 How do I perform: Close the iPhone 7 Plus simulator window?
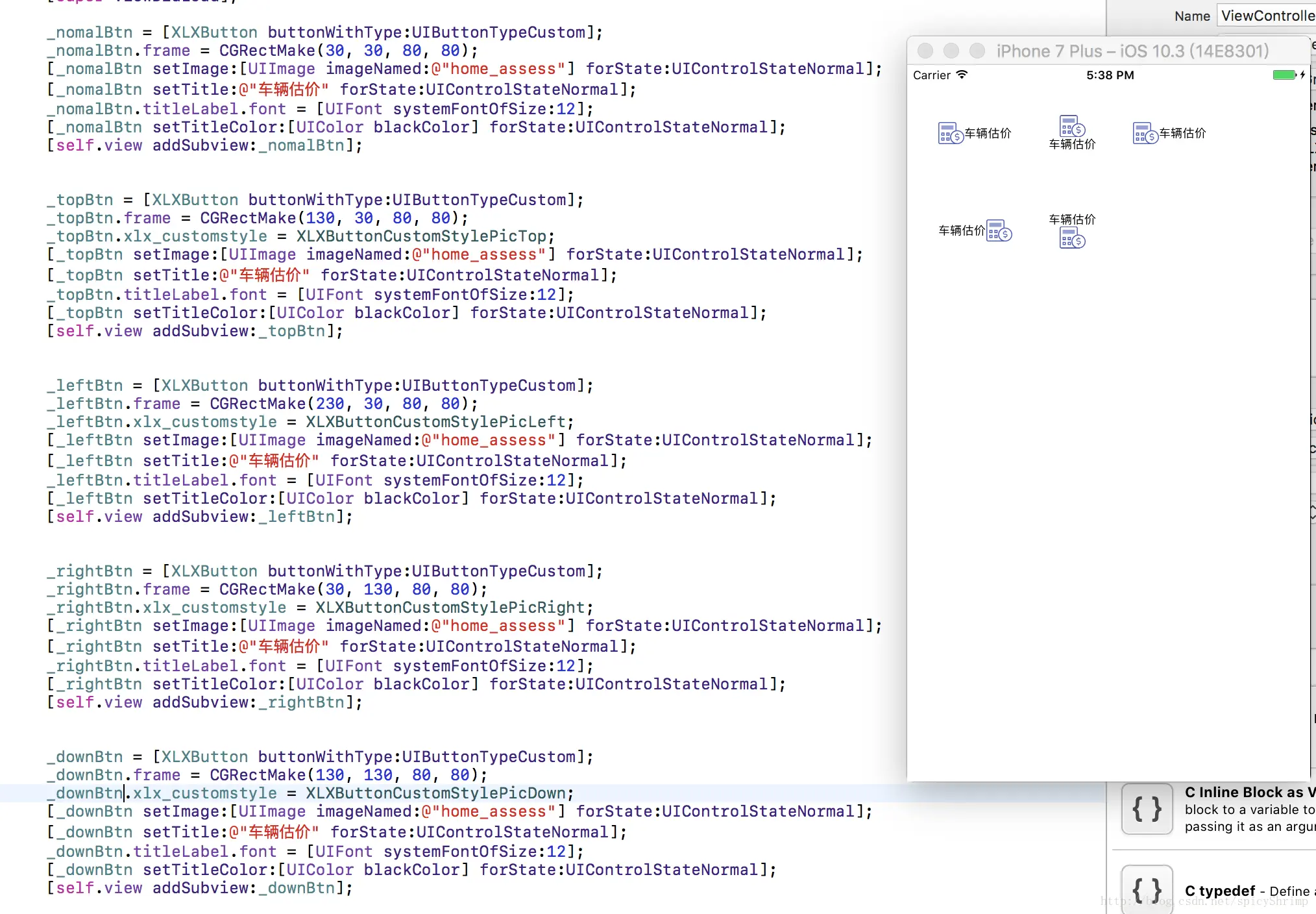pyautogui.click(x=925, y=51)
